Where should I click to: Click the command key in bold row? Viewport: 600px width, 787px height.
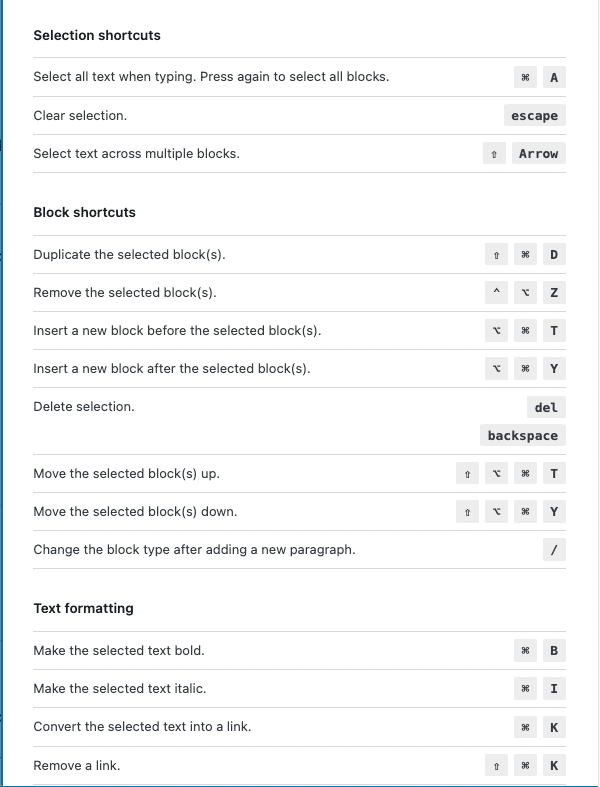[525, 650]
